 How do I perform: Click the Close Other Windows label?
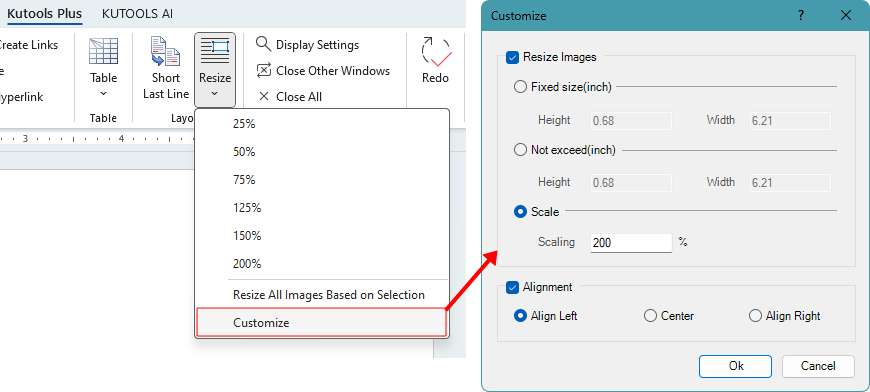(333, 71)
